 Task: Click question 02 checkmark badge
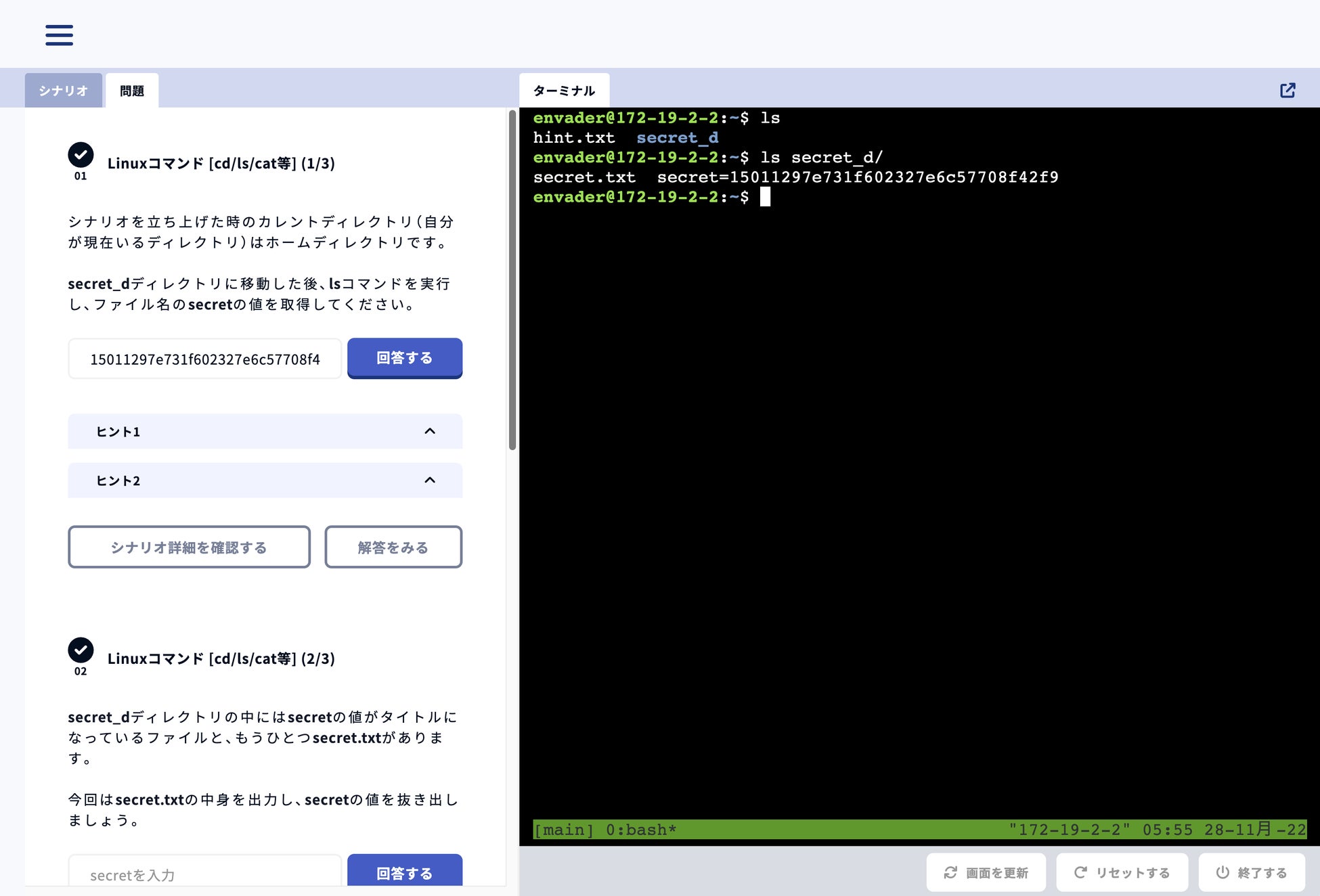click(x=81, y=650)
